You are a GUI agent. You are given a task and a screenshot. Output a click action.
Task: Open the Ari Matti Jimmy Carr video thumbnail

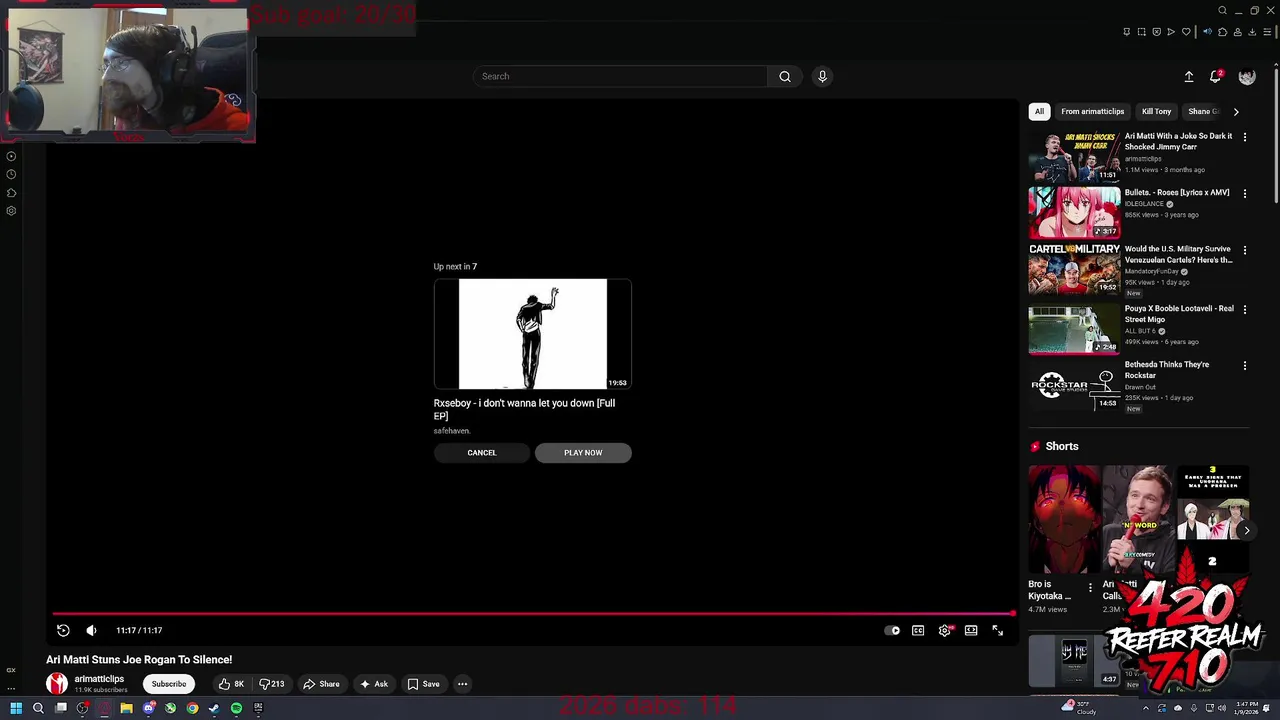(x=1074, y=156)
